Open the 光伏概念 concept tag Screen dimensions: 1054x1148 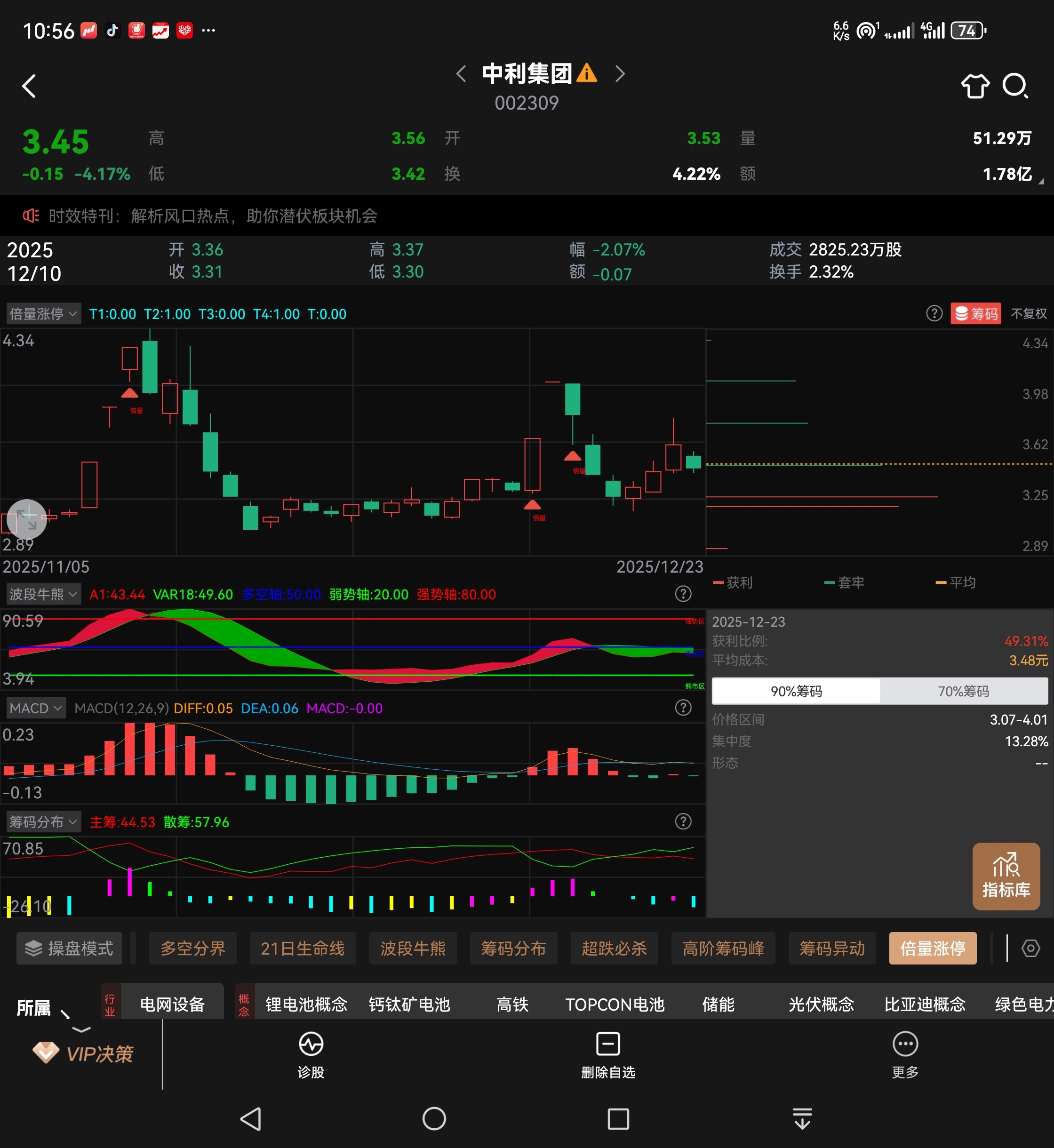(821, 1004)
